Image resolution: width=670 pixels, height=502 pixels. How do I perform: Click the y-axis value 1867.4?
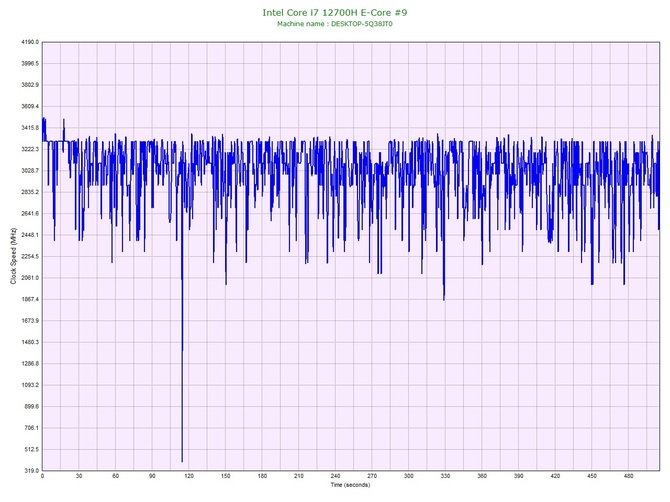30,299
